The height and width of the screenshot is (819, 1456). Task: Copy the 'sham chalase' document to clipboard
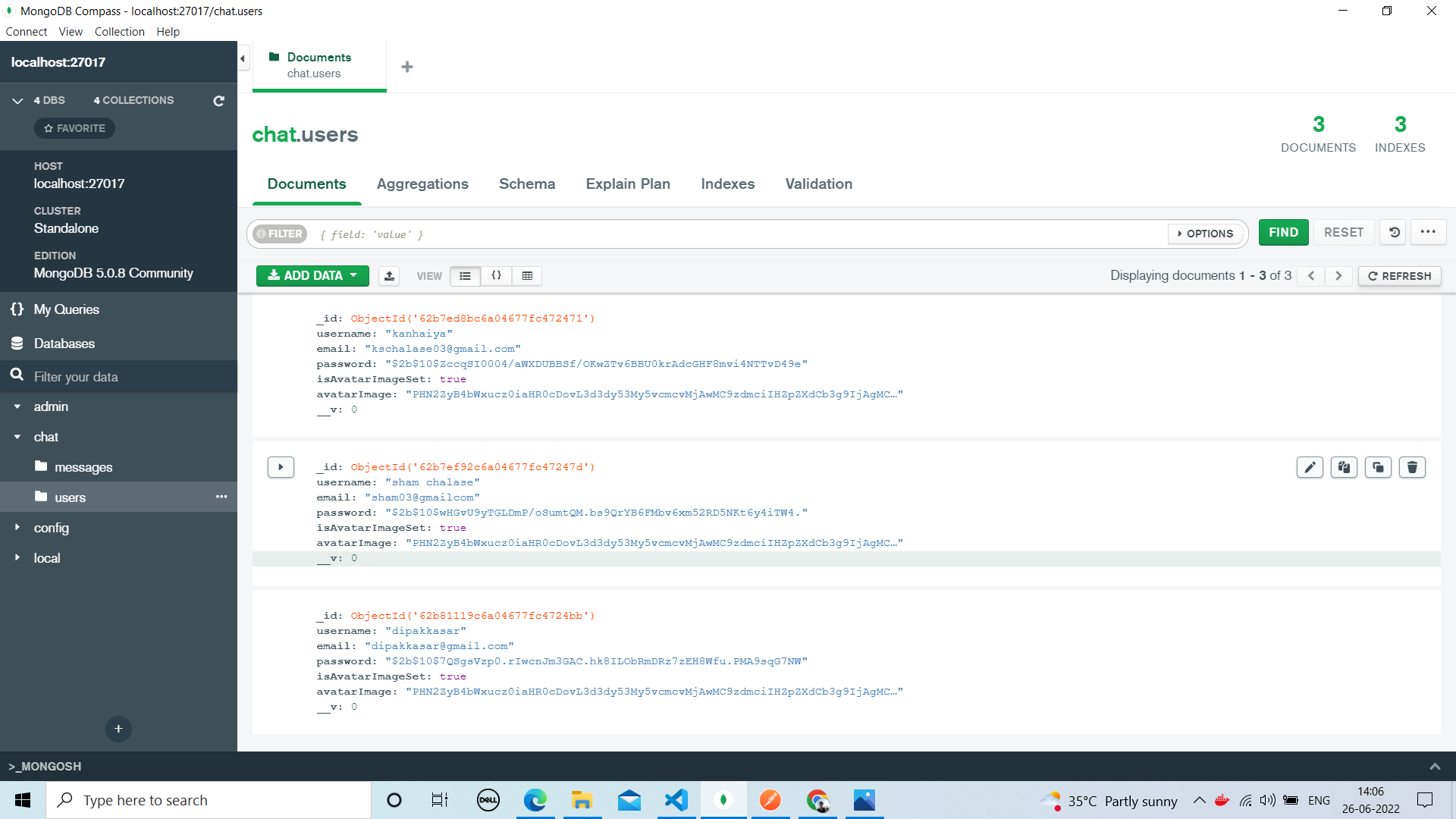1344,467
